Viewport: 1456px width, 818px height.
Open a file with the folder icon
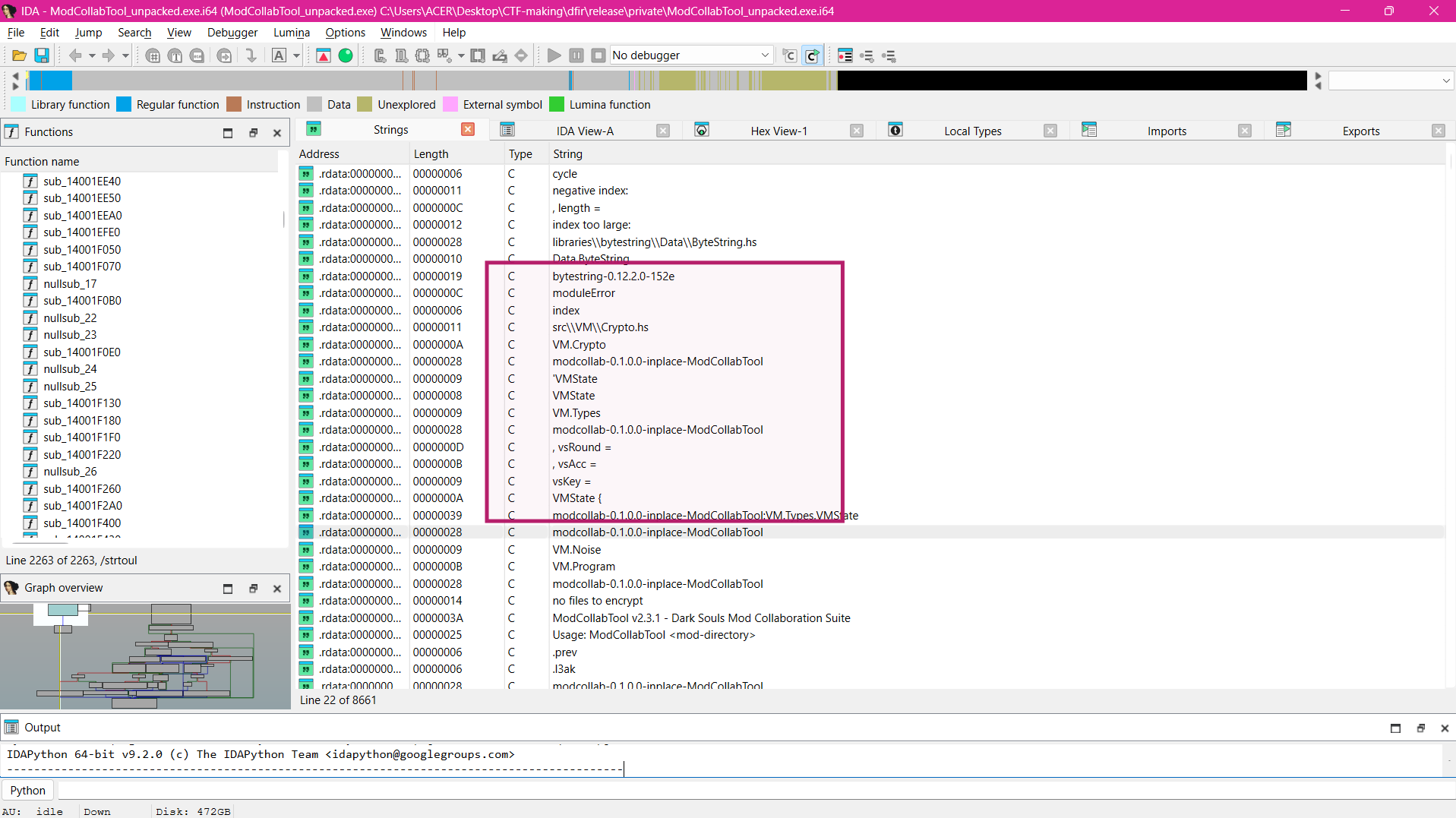[19, 55]
